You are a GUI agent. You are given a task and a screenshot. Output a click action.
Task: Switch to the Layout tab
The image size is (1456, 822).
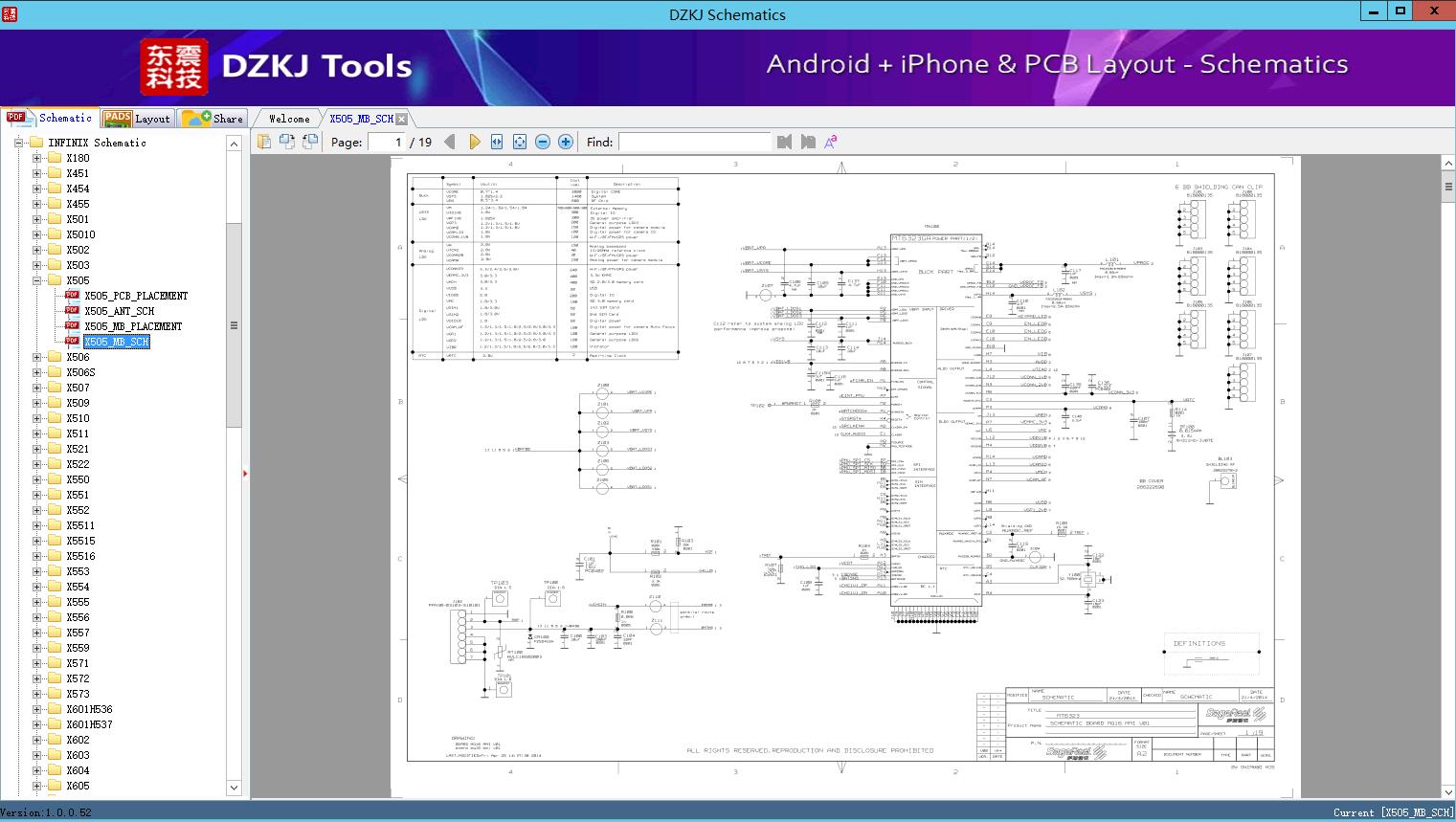pyautogui.click(x=137, y=119)
